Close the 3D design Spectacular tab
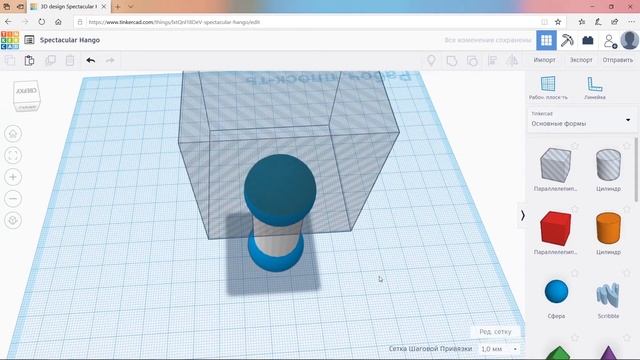Viewport: 640px width, 360px height. point(104,7)
